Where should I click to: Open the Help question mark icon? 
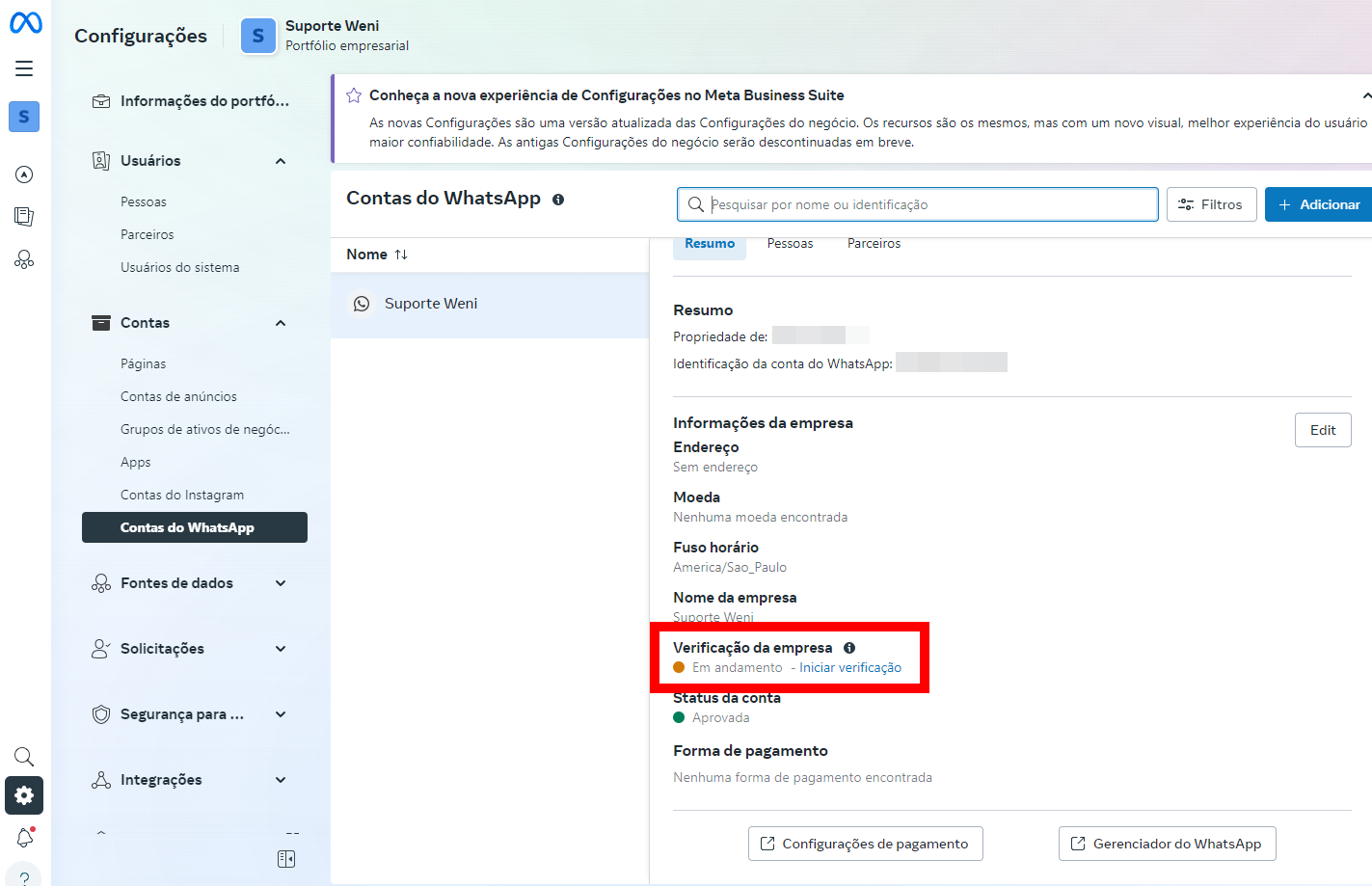tap(23, 877)
